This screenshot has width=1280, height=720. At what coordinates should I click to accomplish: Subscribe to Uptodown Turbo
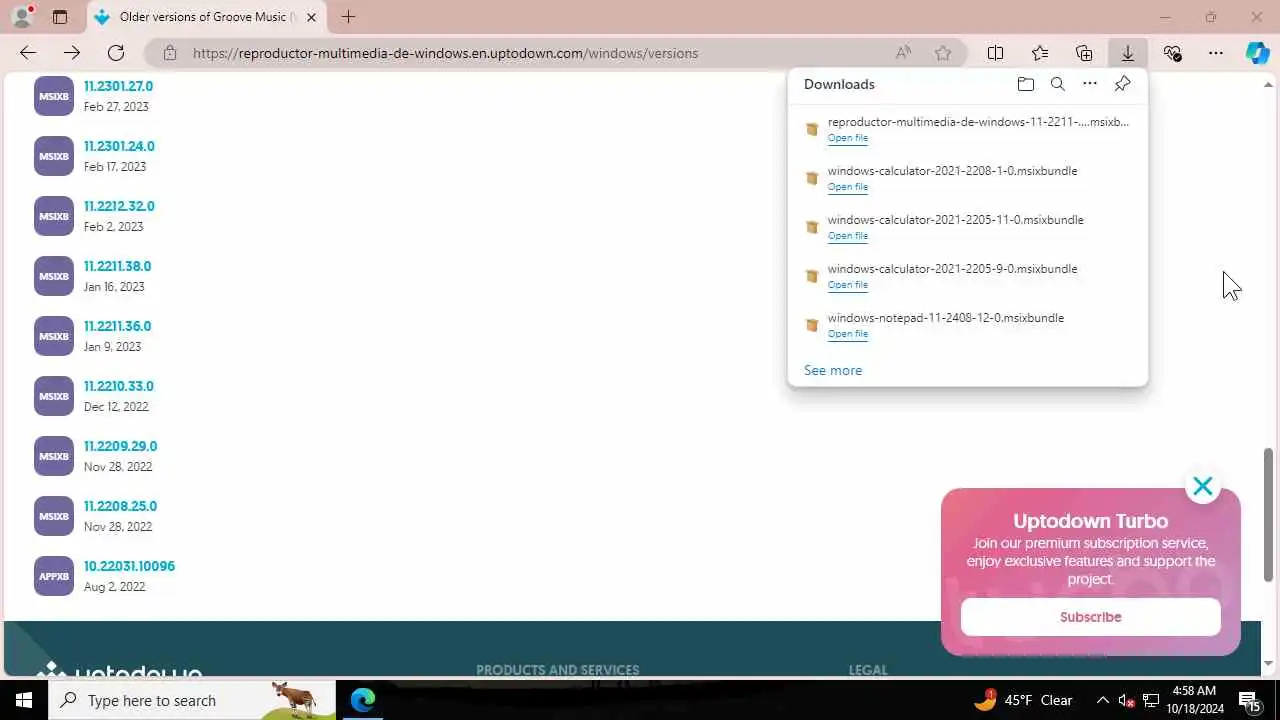(x=1090, y=617)
